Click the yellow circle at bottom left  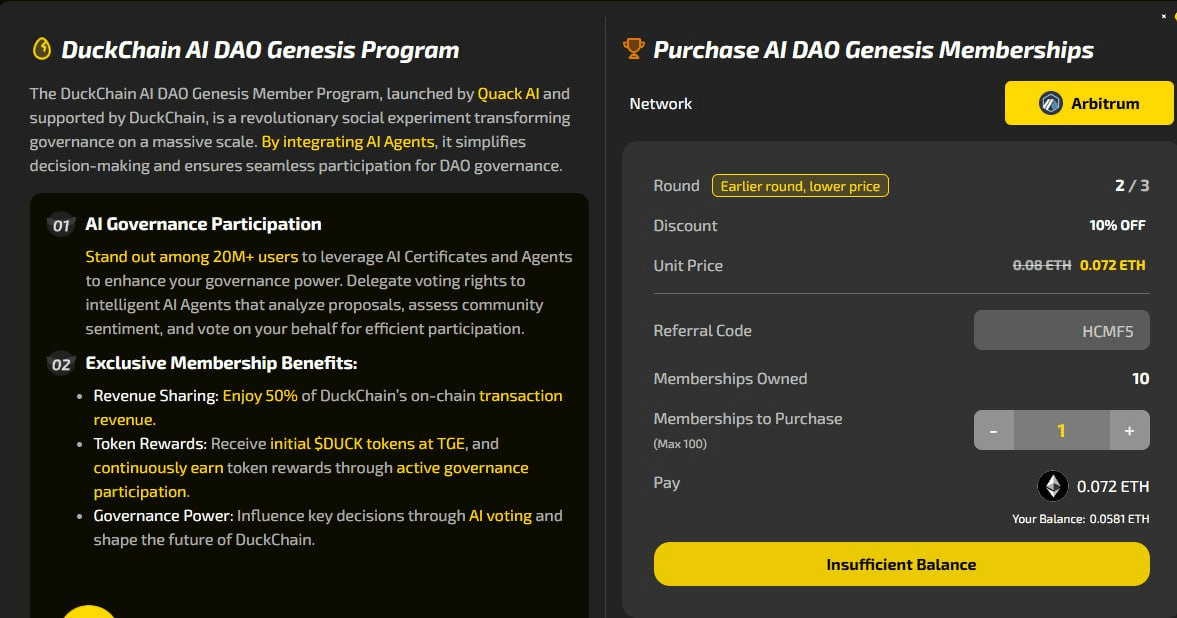point(89,612)
